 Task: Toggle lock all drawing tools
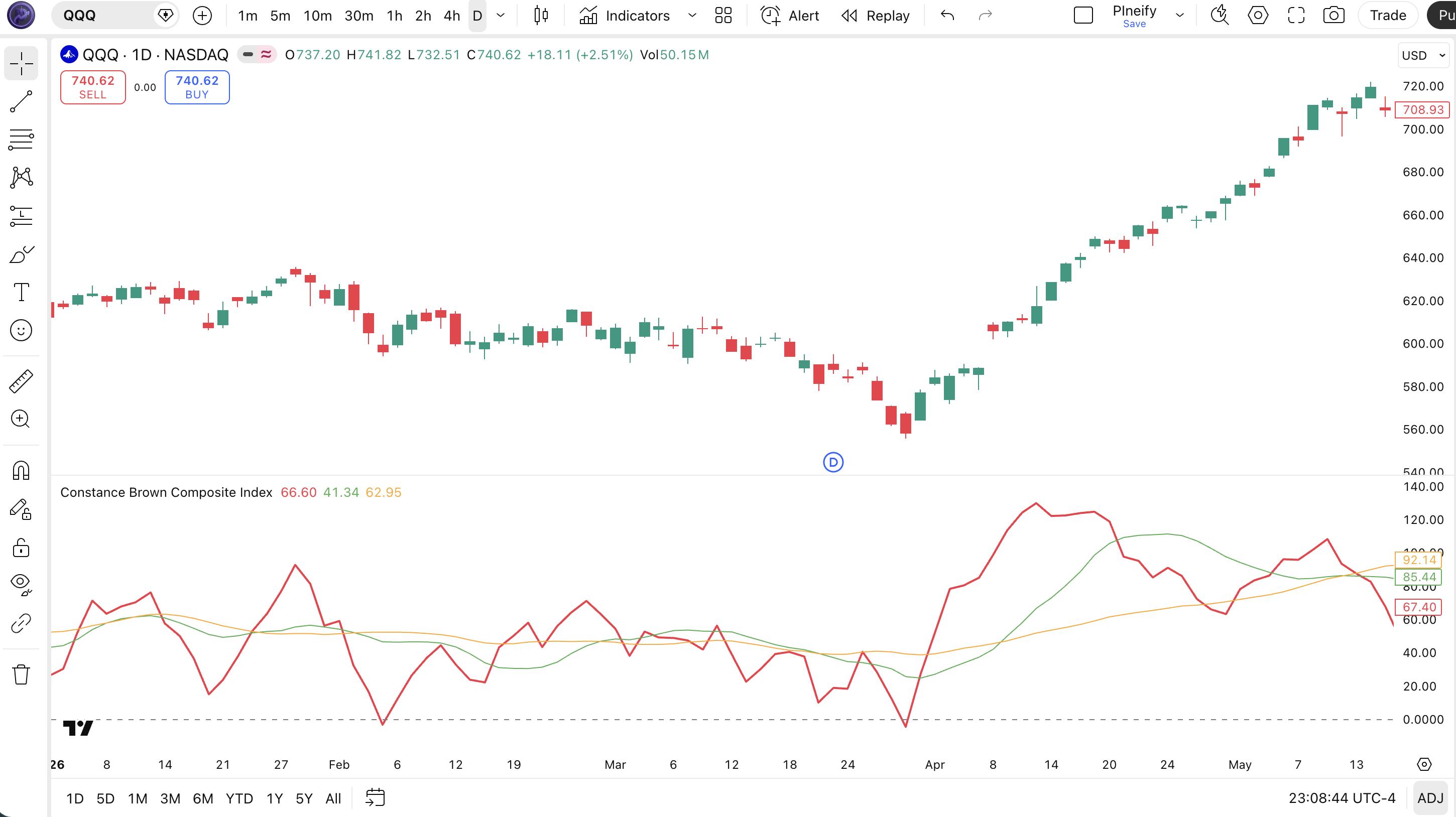pos(21,548)
